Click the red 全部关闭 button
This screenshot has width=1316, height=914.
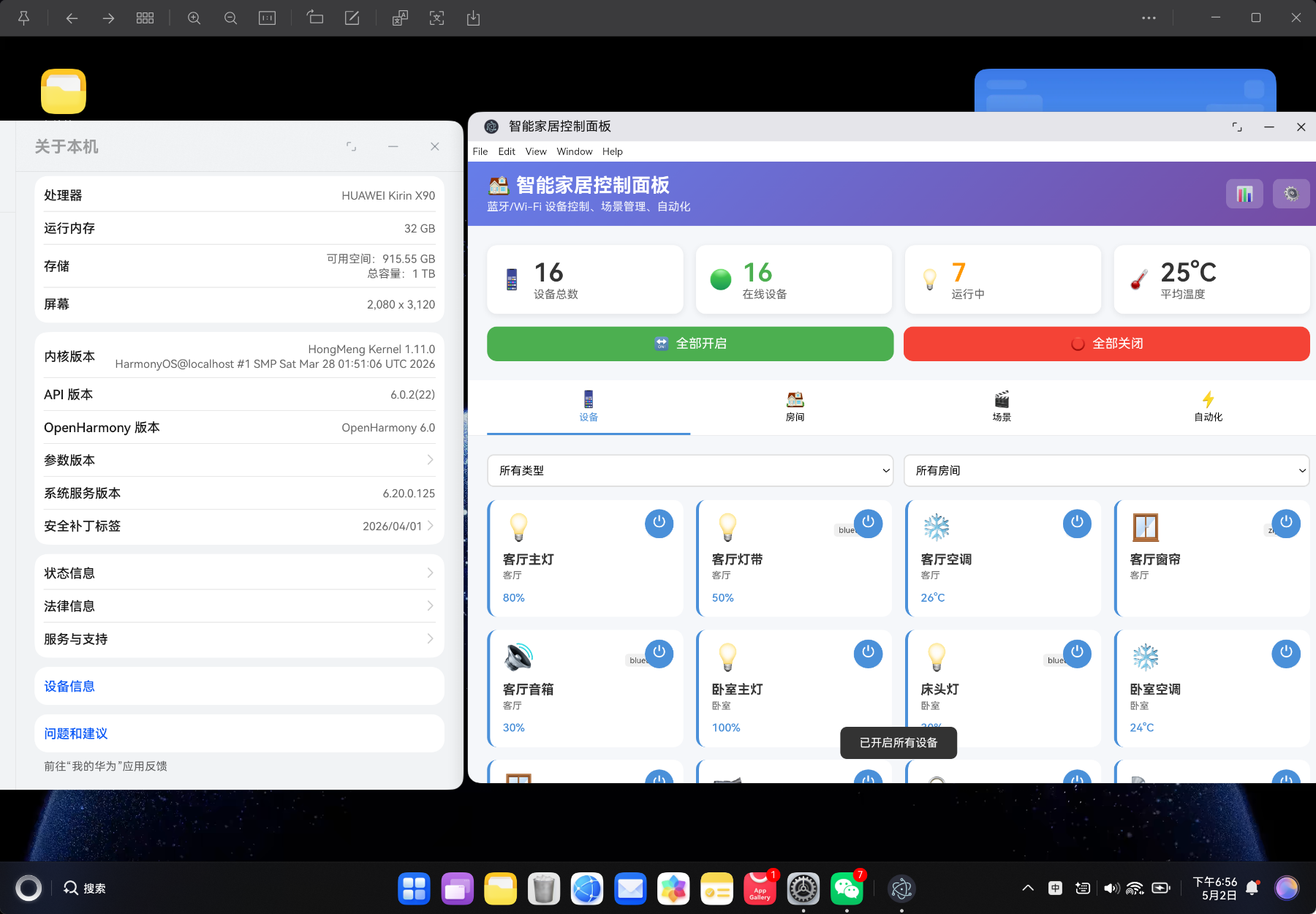(x=1106, y=344)
